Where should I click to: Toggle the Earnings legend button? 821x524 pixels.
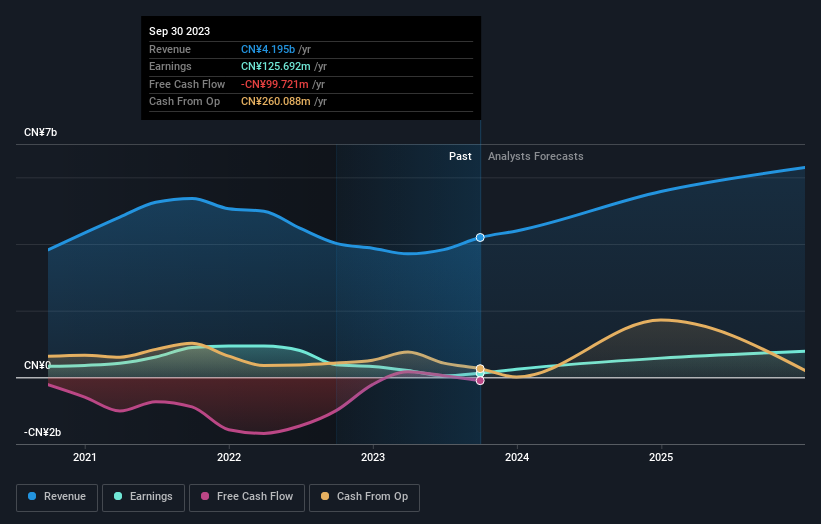[143, 497]
